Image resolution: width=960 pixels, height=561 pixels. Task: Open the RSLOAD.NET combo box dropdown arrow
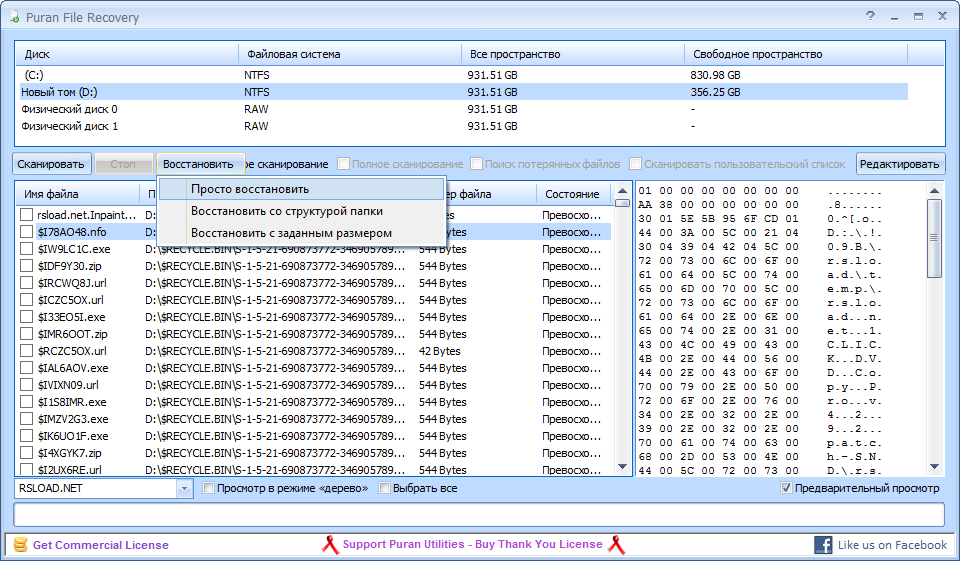coord(184,488)
